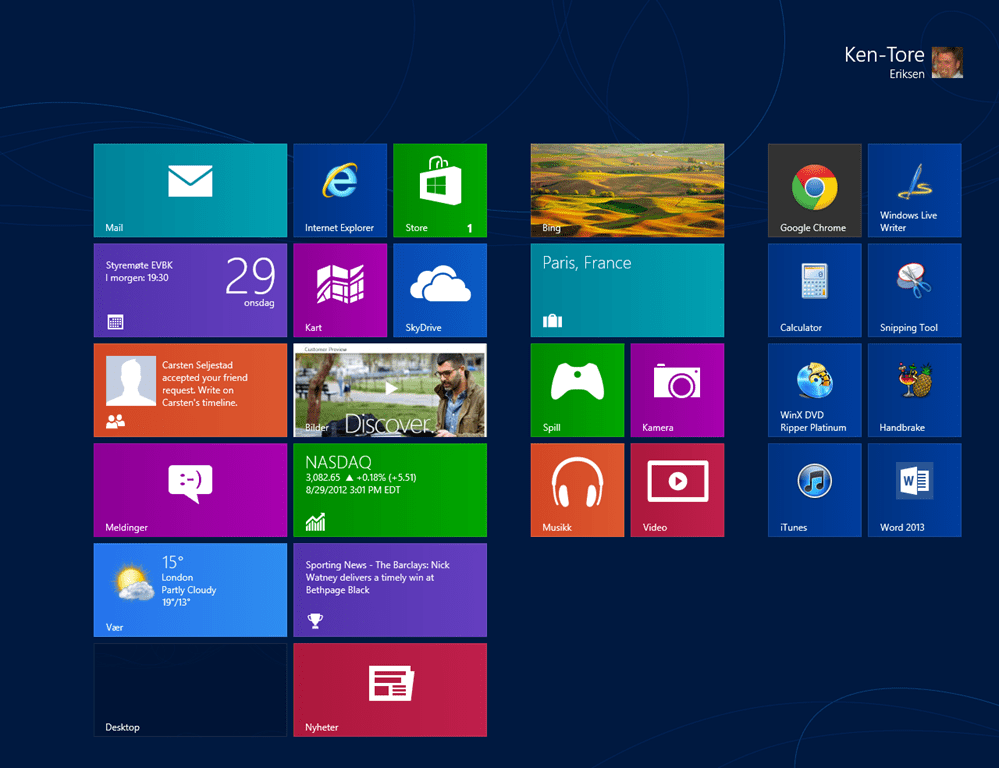Launch the Handbrake tile
Image resolution: width=999 pixels, height=768 pixels.
tap(914, 390)
